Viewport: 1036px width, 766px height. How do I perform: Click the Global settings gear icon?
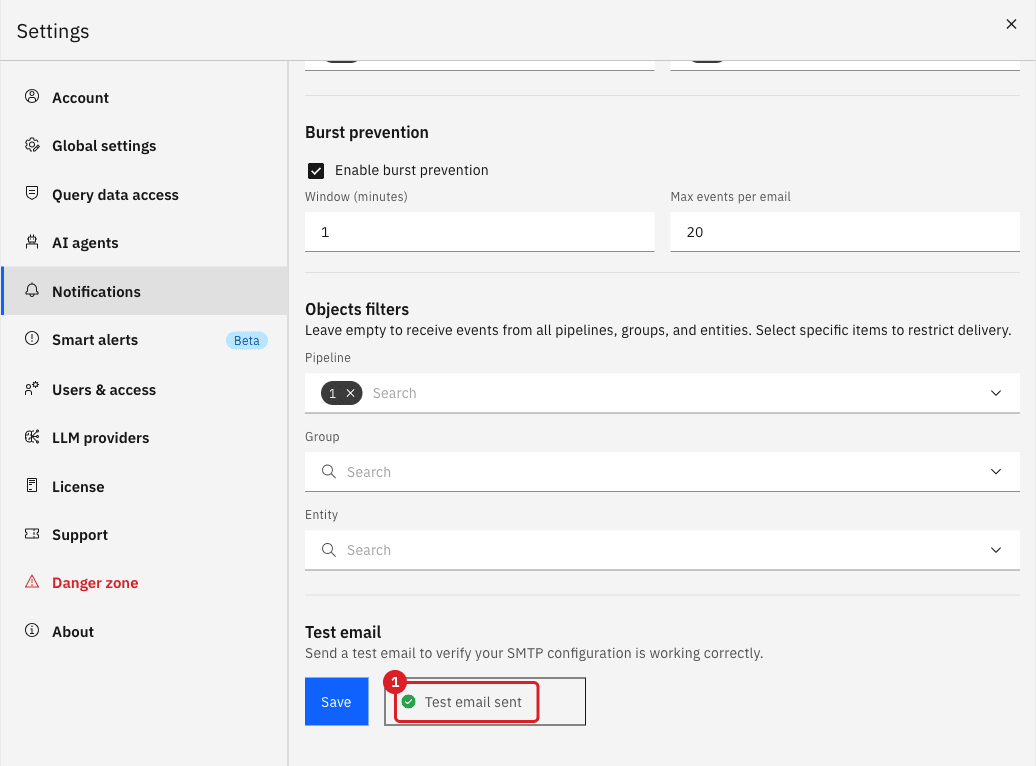tap(32, 145)
